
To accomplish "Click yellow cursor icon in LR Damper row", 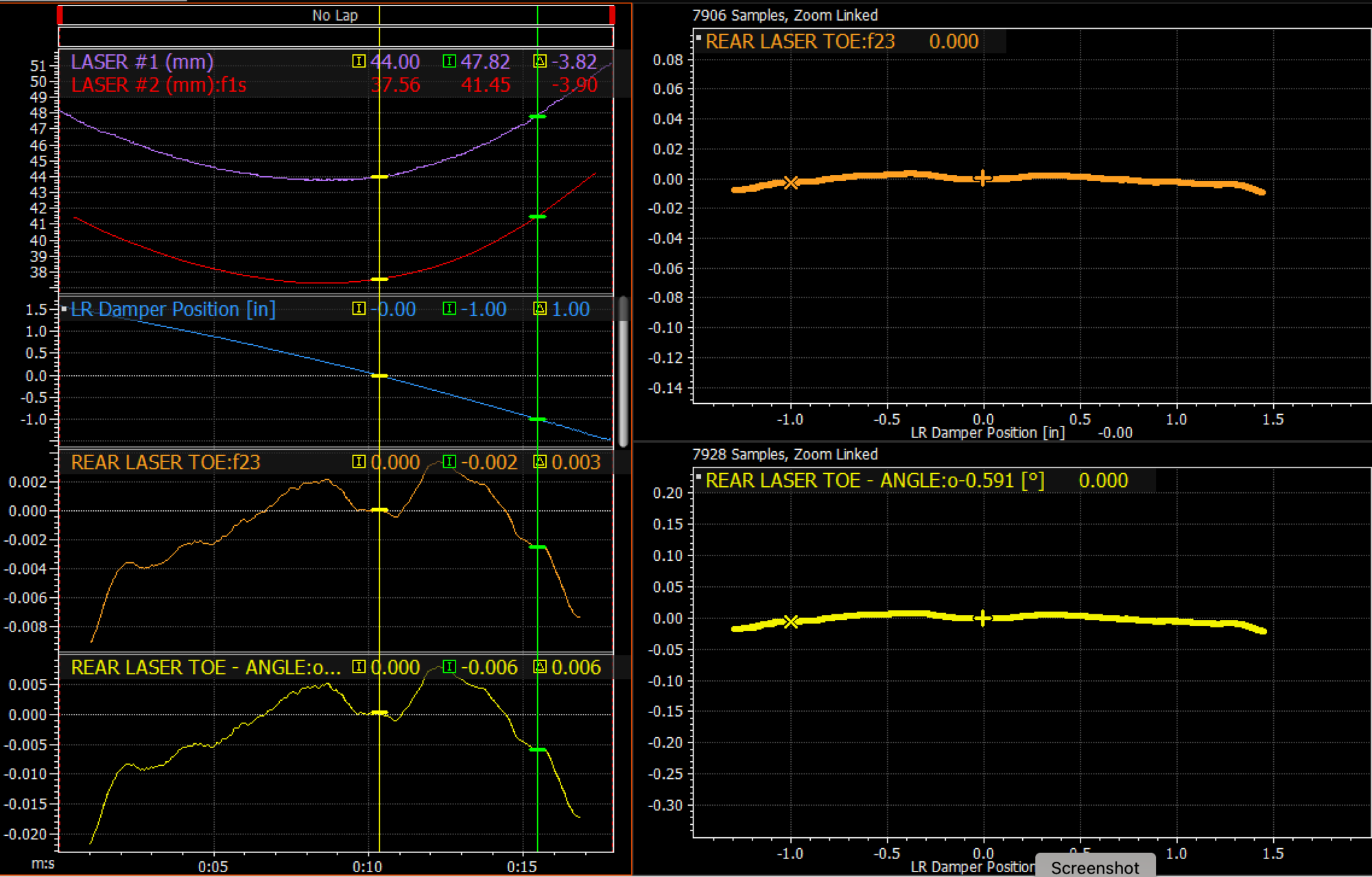I will tap(358, 309).
